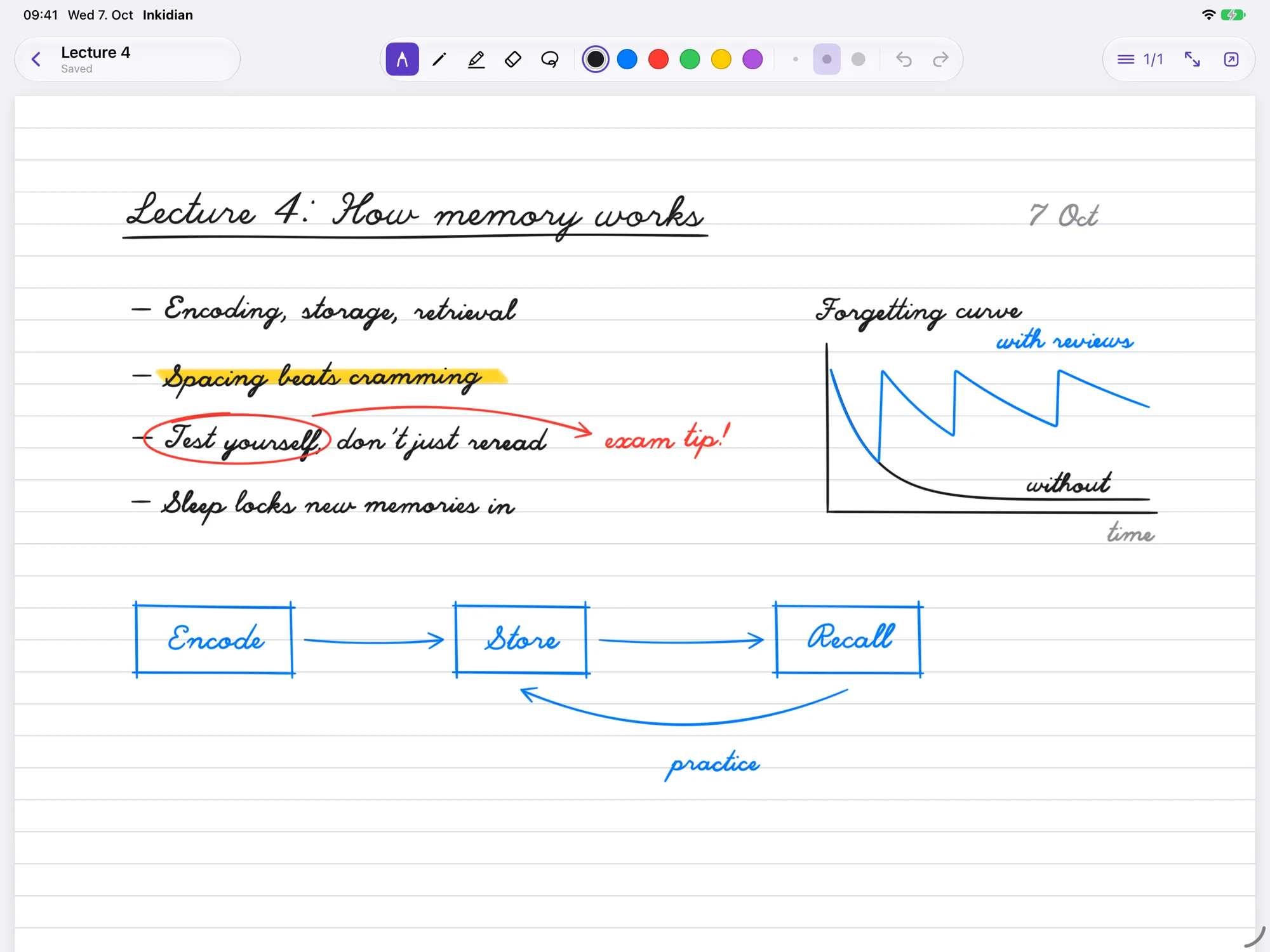This screenshot has width=1270, height=952.
Task: Select the fountain pen tool
Action: pos(402,59)
